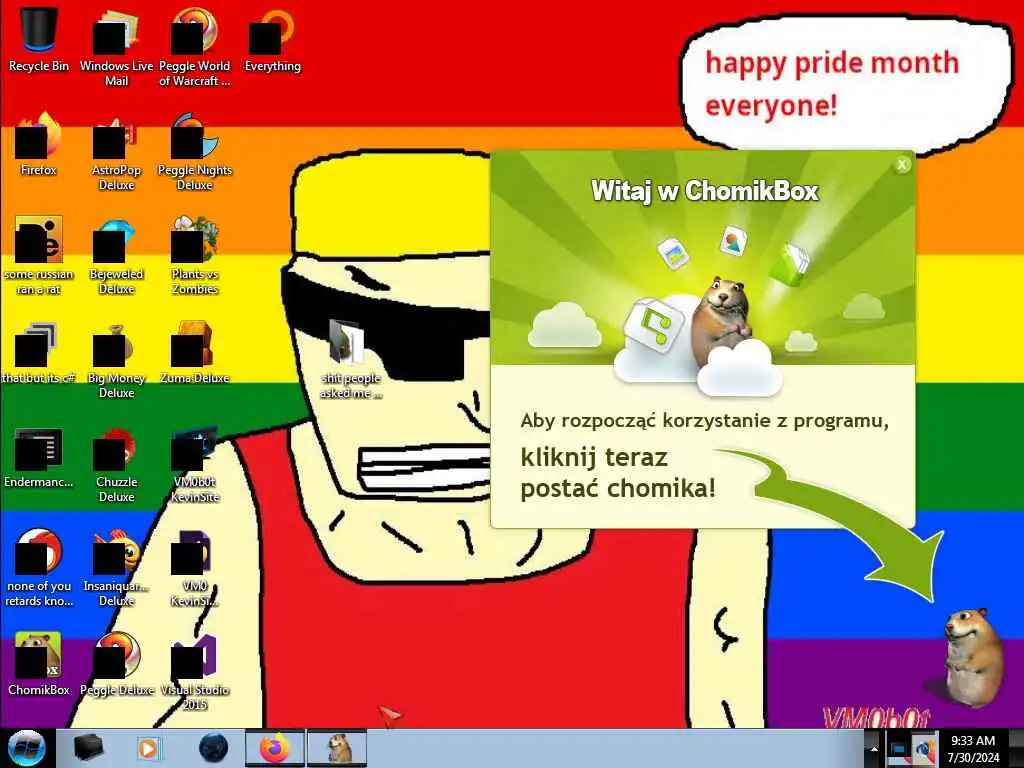Open the black folder icon on the taskbar
The image size is (1024, 768).
click(88, 748)
